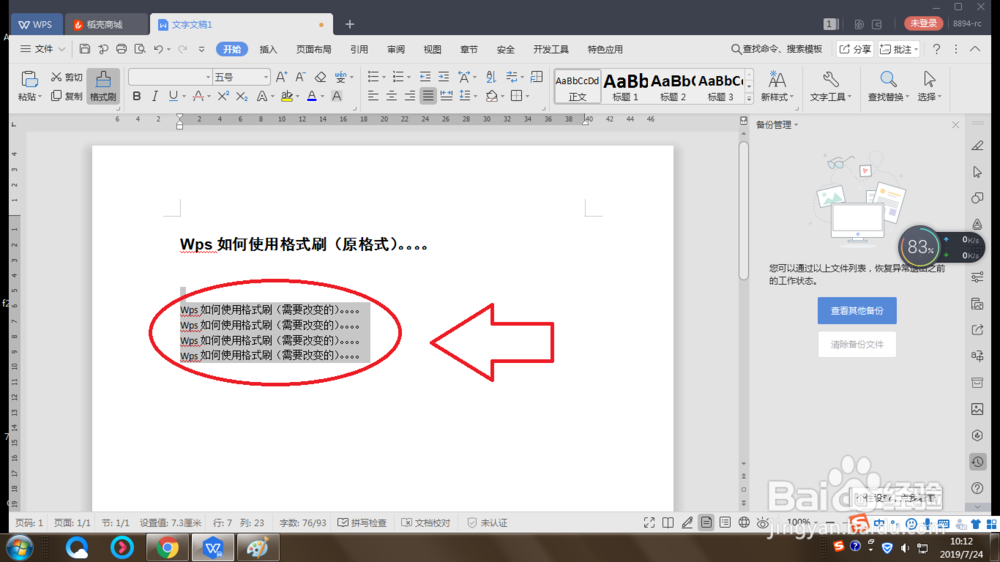1000x562 pixels.
Task: Toggle eye protection mode in status bar
Action: coord(763,522)
